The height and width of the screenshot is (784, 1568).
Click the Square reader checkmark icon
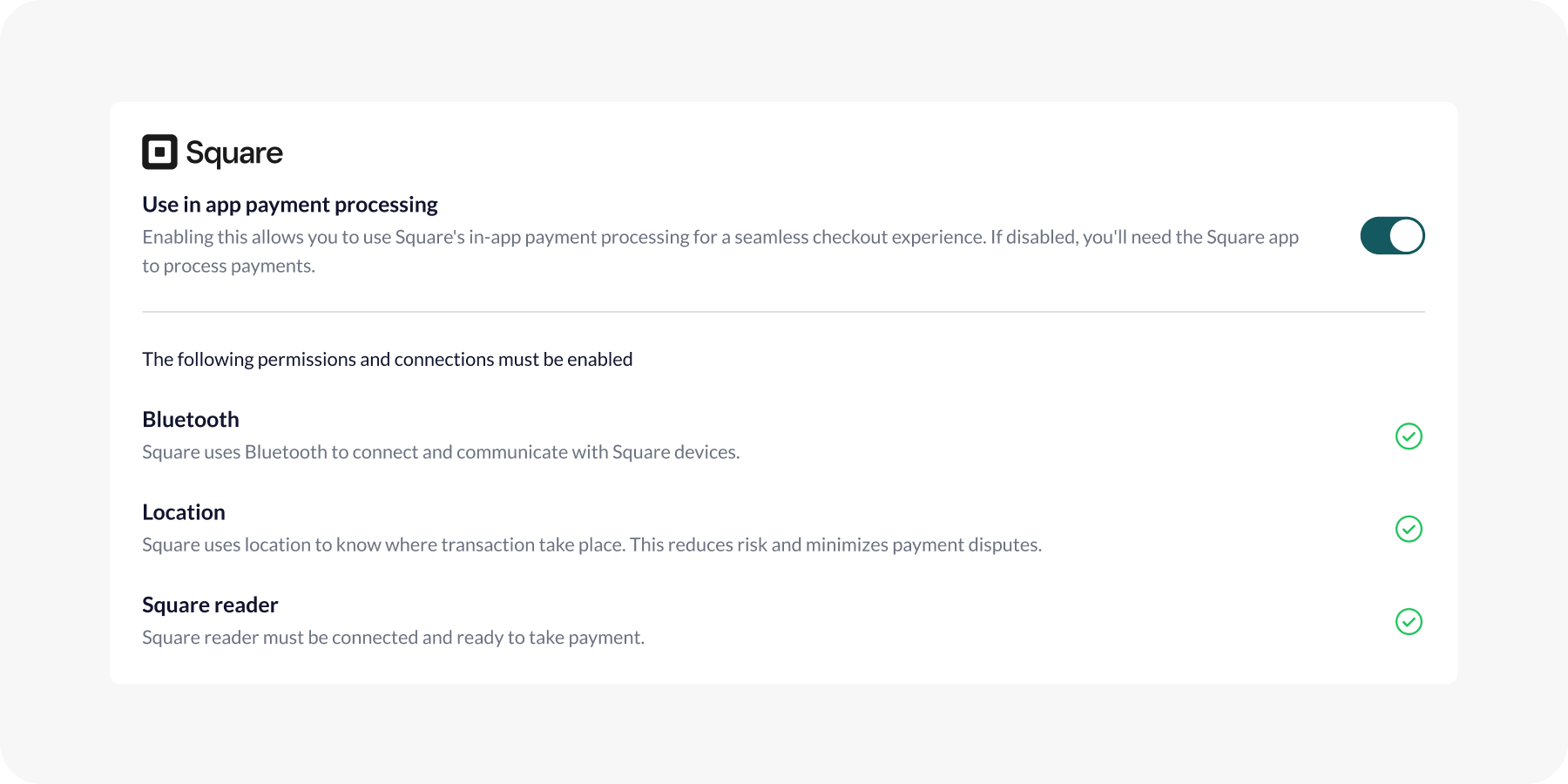(1409, 622)
